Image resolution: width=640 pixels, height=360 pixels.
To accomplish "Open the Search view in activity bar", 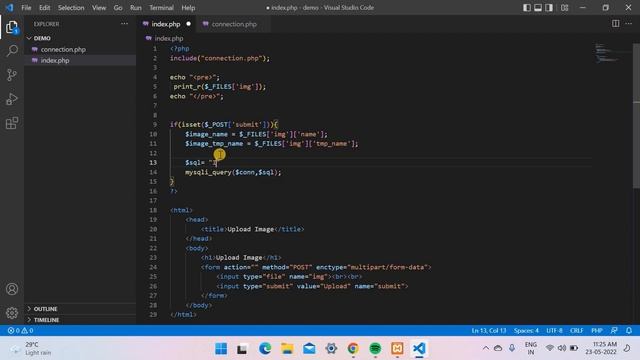I will coord(12,51).
